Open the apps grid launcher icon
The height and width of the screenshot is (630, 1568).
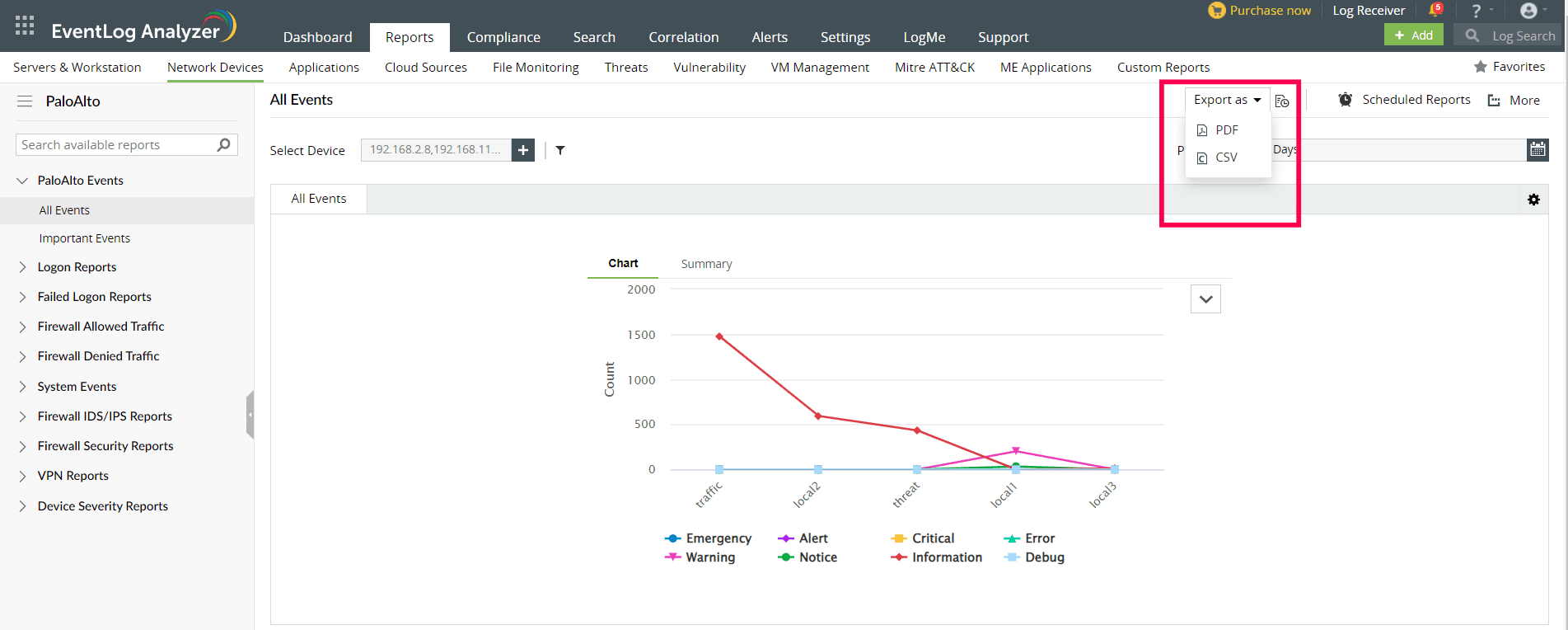(25, 25)
